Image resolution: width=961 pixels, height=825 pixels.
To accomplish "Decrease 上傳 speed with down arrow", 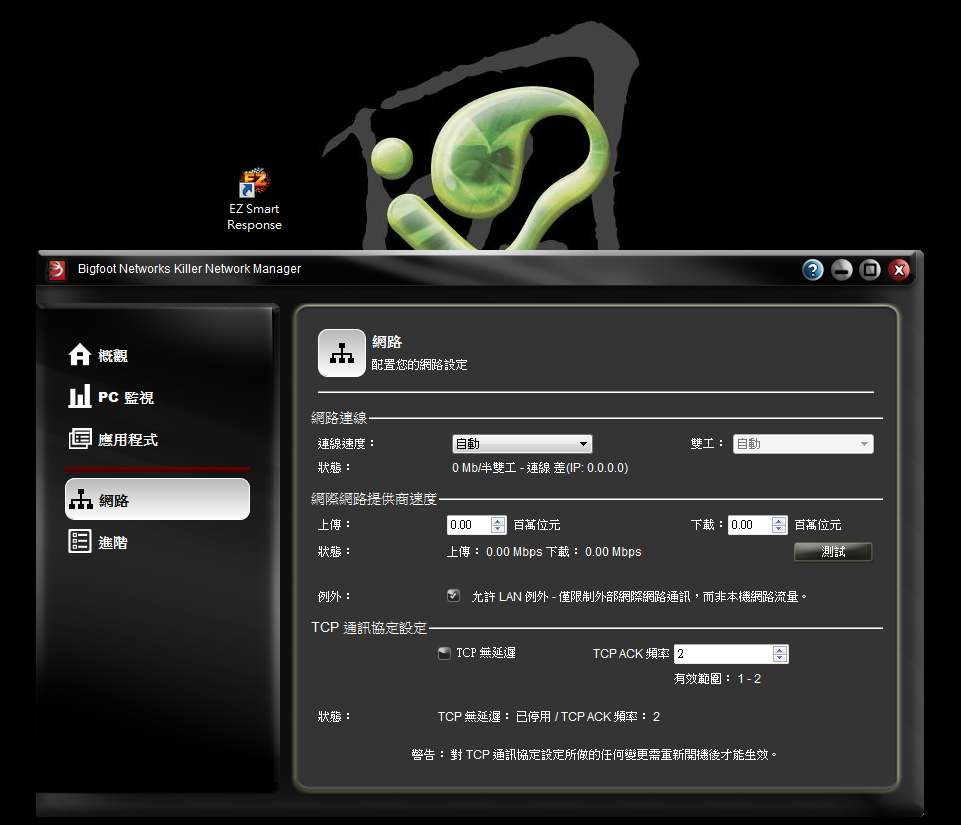I will point(498,529).
